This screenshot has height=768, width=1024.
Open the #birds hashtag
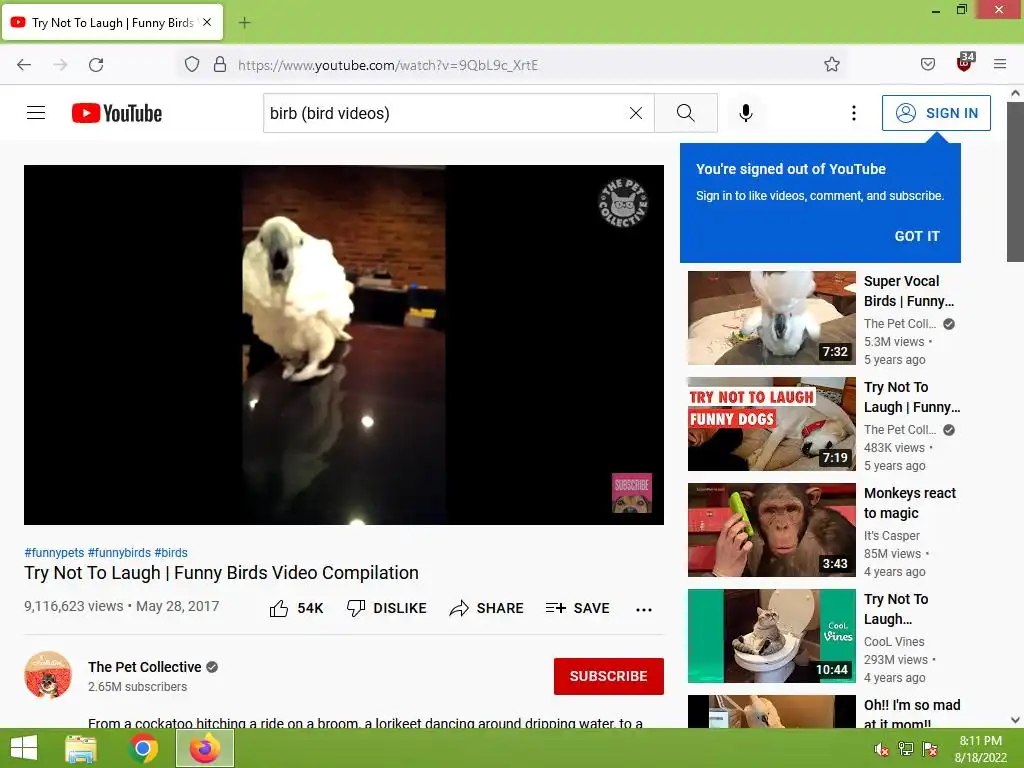(x=171, y=552)
